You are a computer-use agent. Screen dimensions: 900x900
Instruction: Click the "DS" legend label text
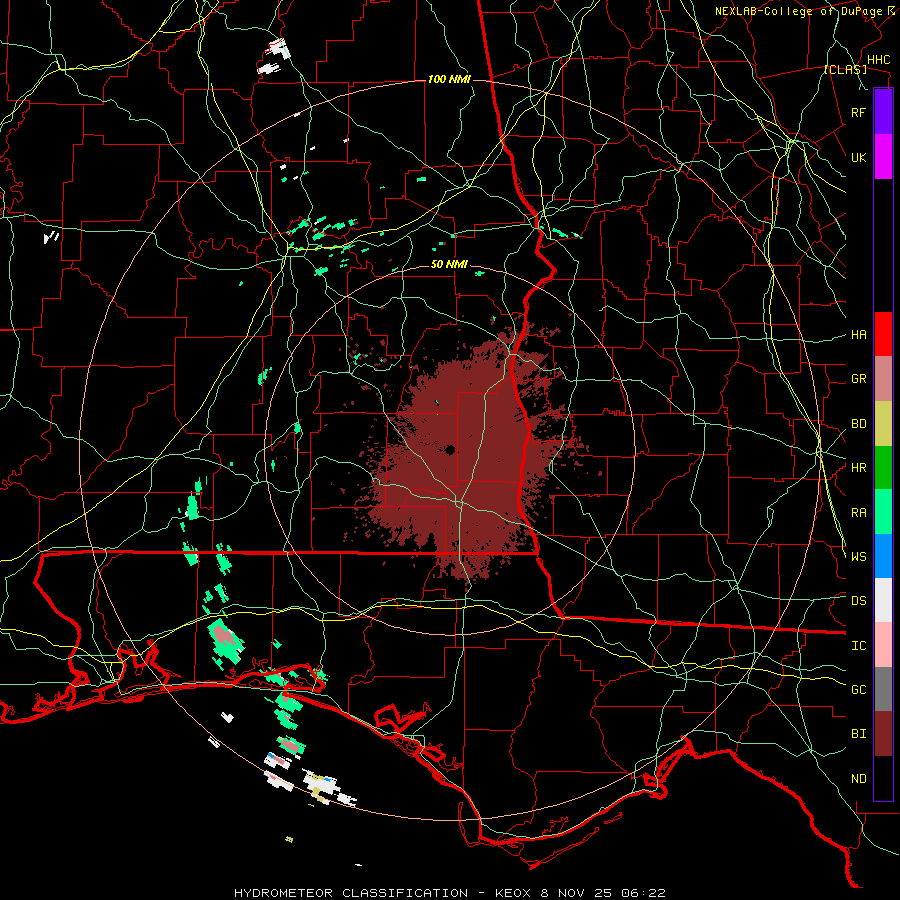pos(858,601)
